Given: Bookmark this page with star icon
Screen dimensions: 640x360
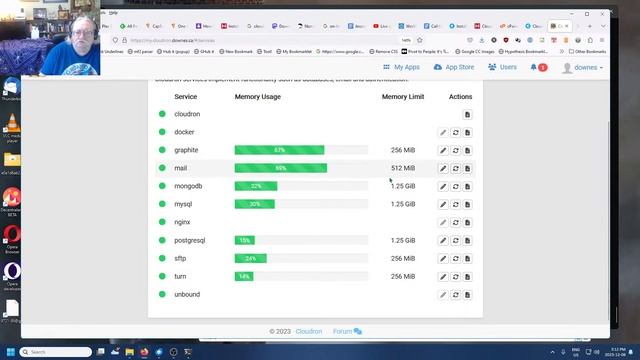Looking at the screenshot, I should tap(420, 40).
